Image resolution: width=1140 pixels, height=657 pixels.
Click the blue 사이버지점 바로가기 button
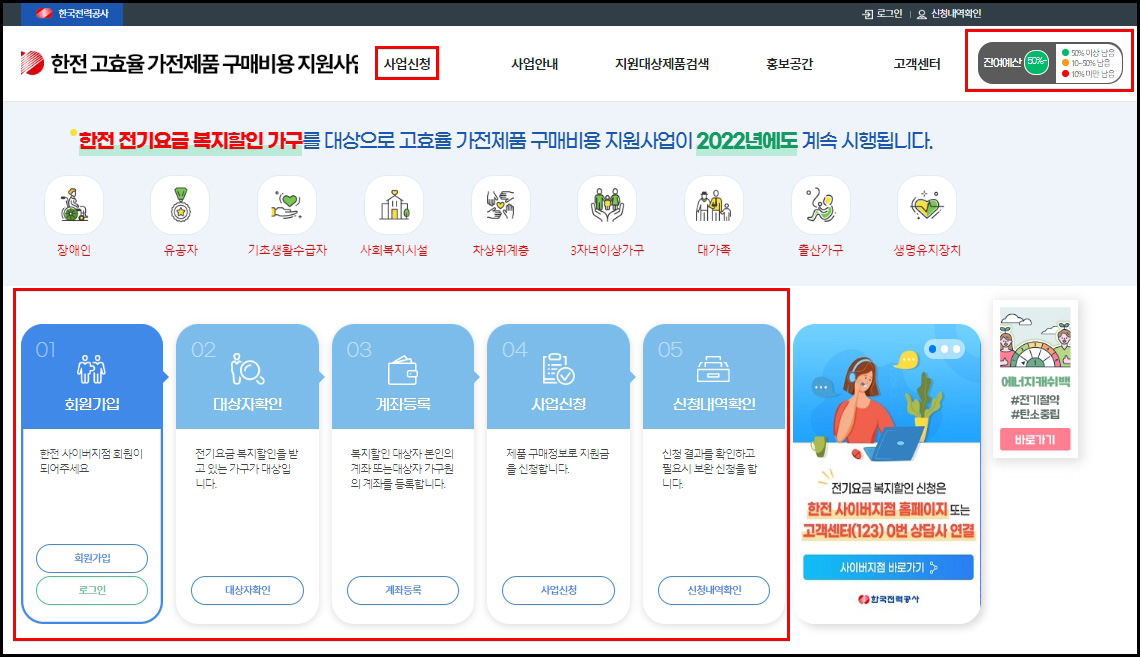click(888, 568)
